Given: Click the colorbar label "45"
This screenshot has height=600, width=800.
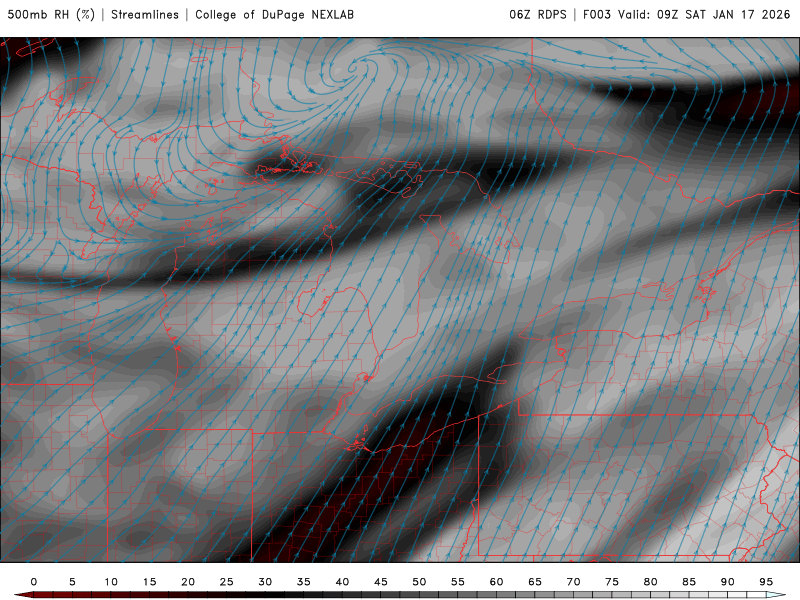Looking at the screenshot, I should [381, 582].
